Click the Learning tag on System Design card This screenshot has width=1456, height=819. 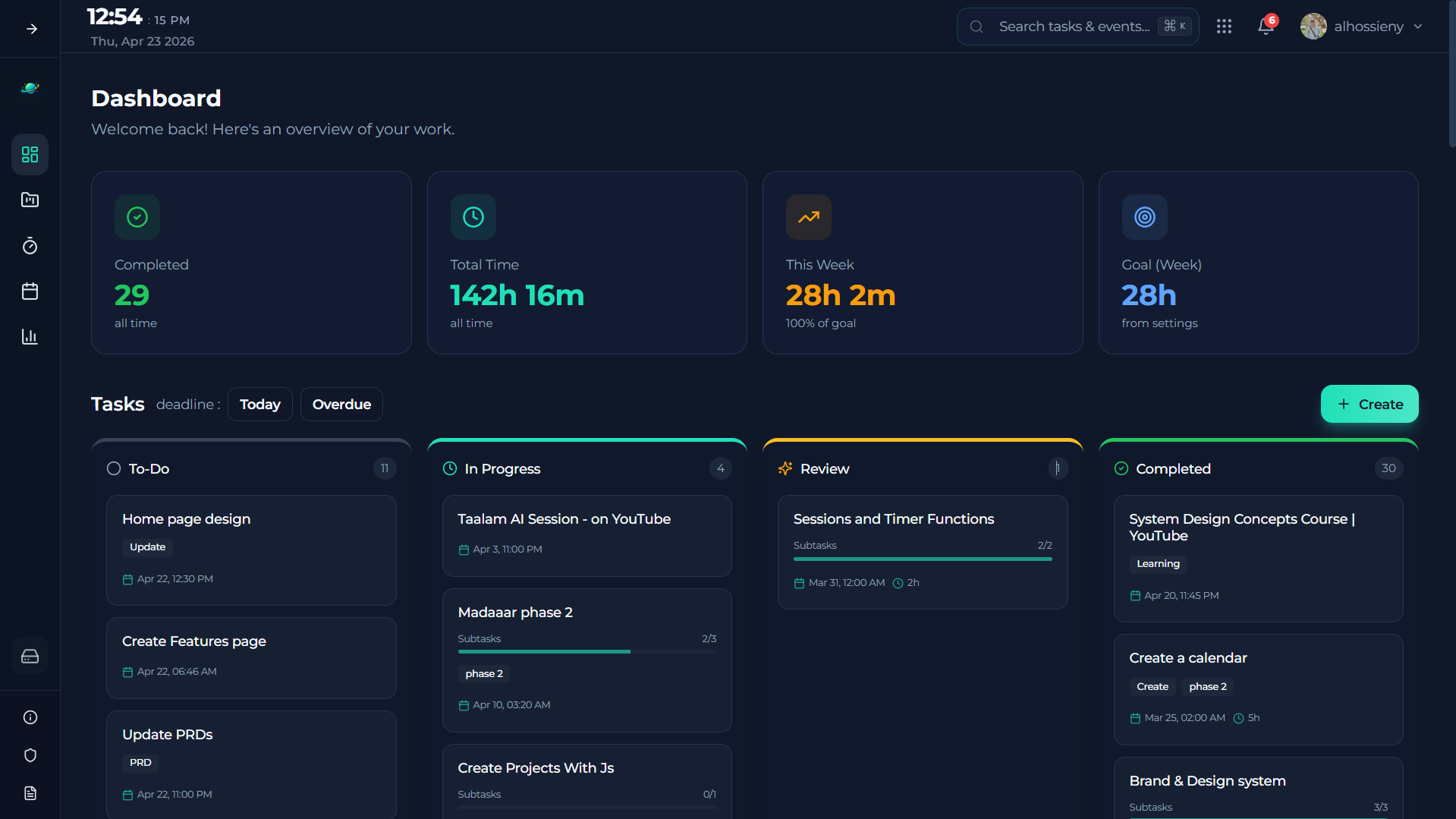click(1158, 564)
